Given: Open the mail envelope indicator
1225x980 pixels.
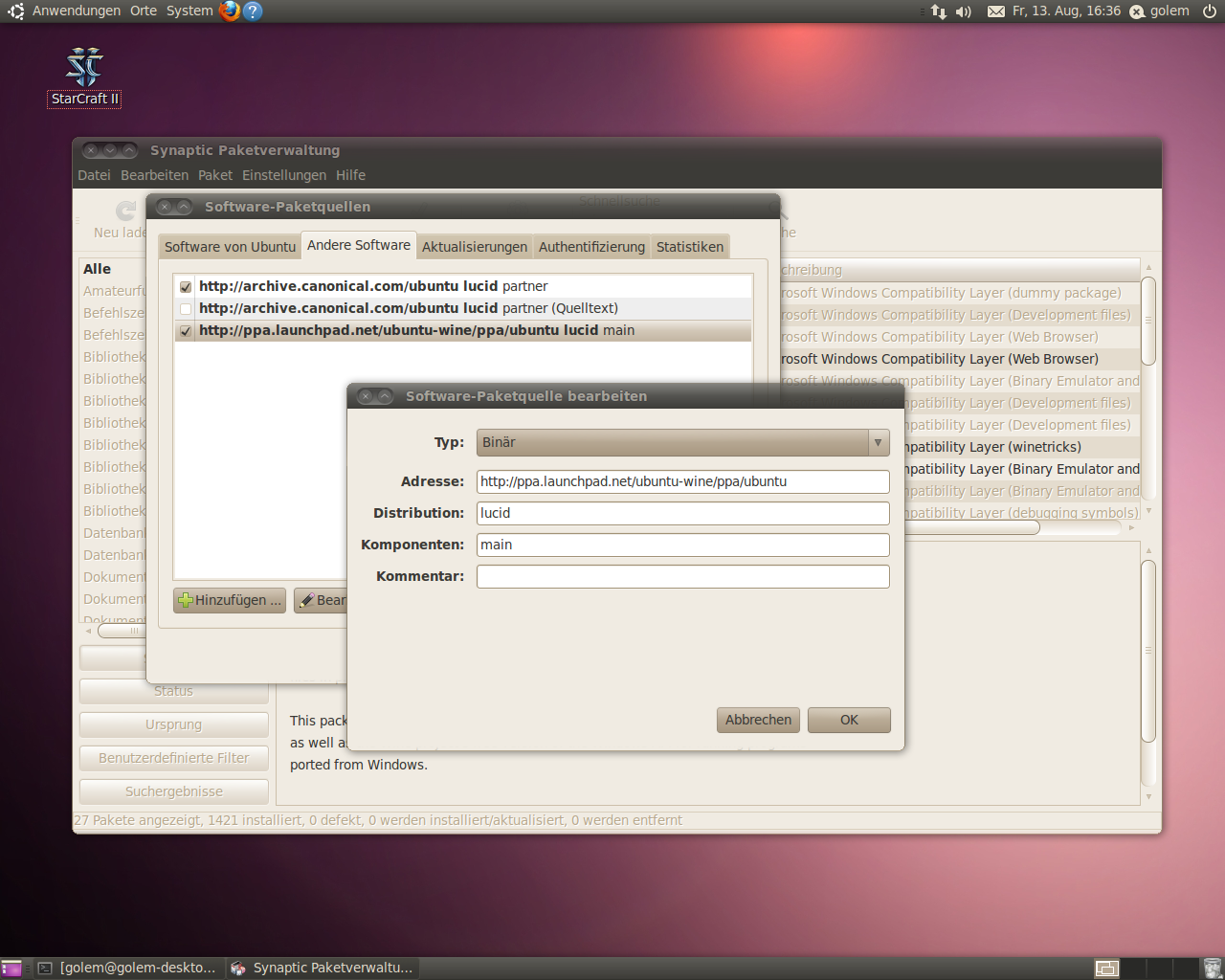Looking at the screenshot, I should pos(995,11).
